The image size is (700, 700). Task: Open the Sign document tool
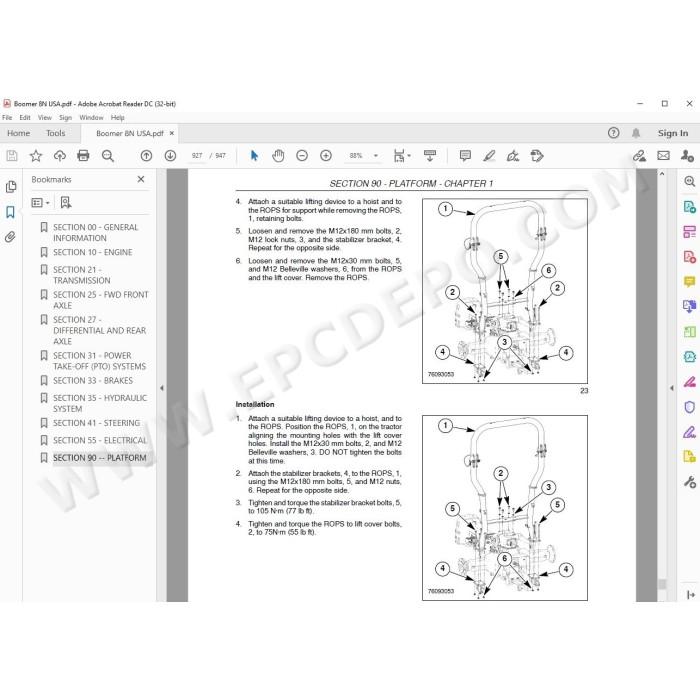click(513, 156)
